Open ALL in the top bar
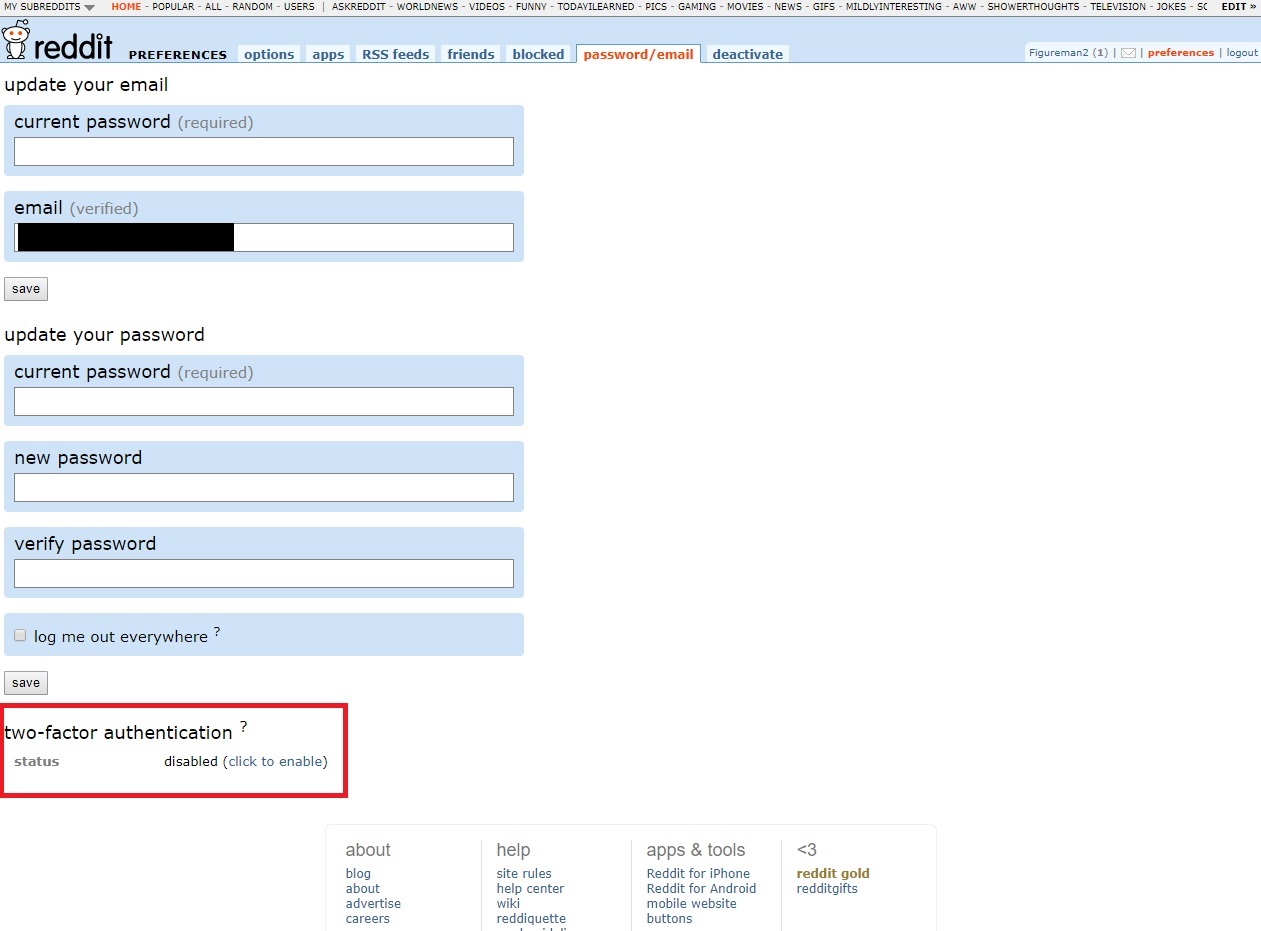1261x931 pixels. [213, 7]
